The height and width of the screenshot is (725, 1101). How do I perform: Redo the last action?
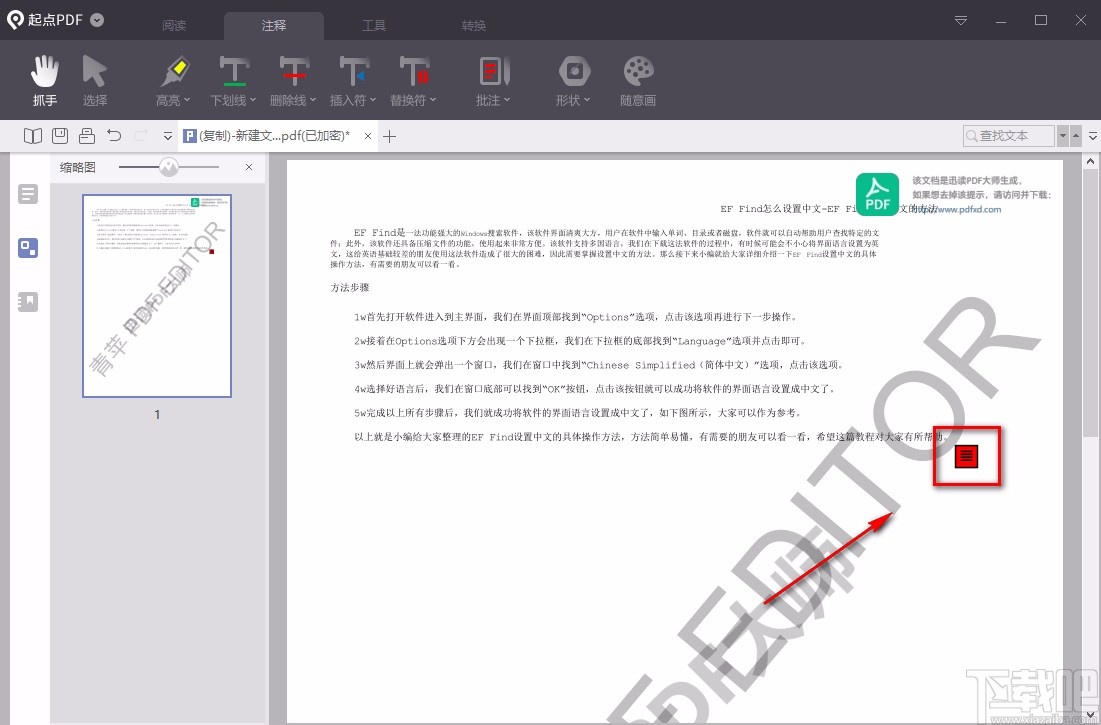[x=141, y=135]
